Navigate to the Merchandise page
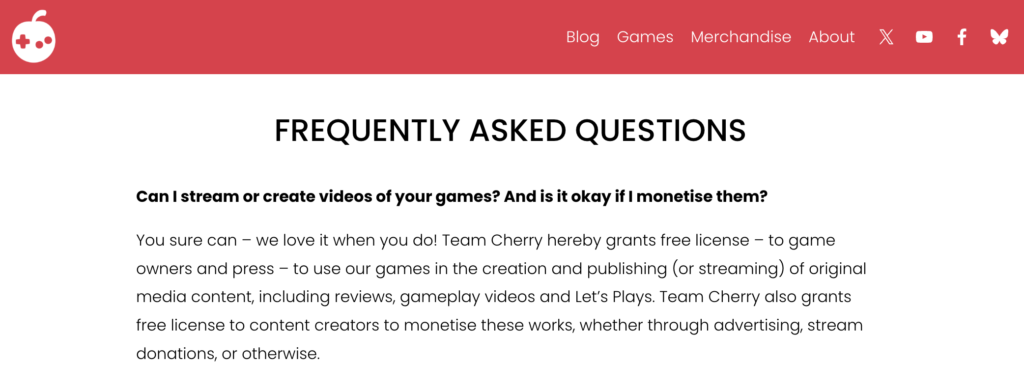 741,37
